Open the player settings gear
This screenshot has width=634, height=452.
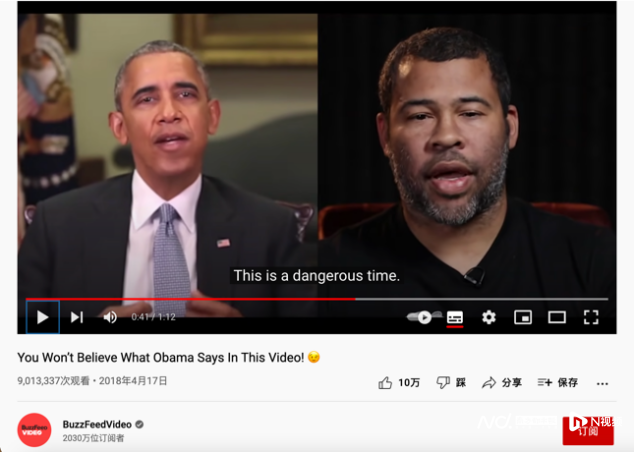(489, 317)
